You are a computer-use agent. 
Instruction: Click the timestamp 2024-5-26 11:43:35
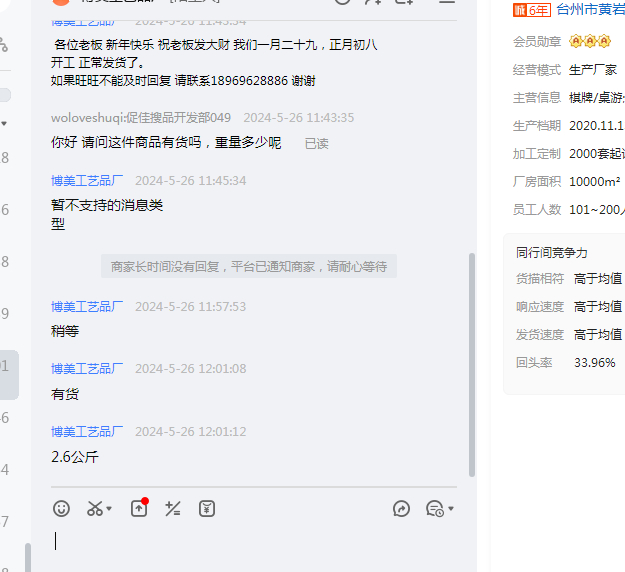[299, 118]
